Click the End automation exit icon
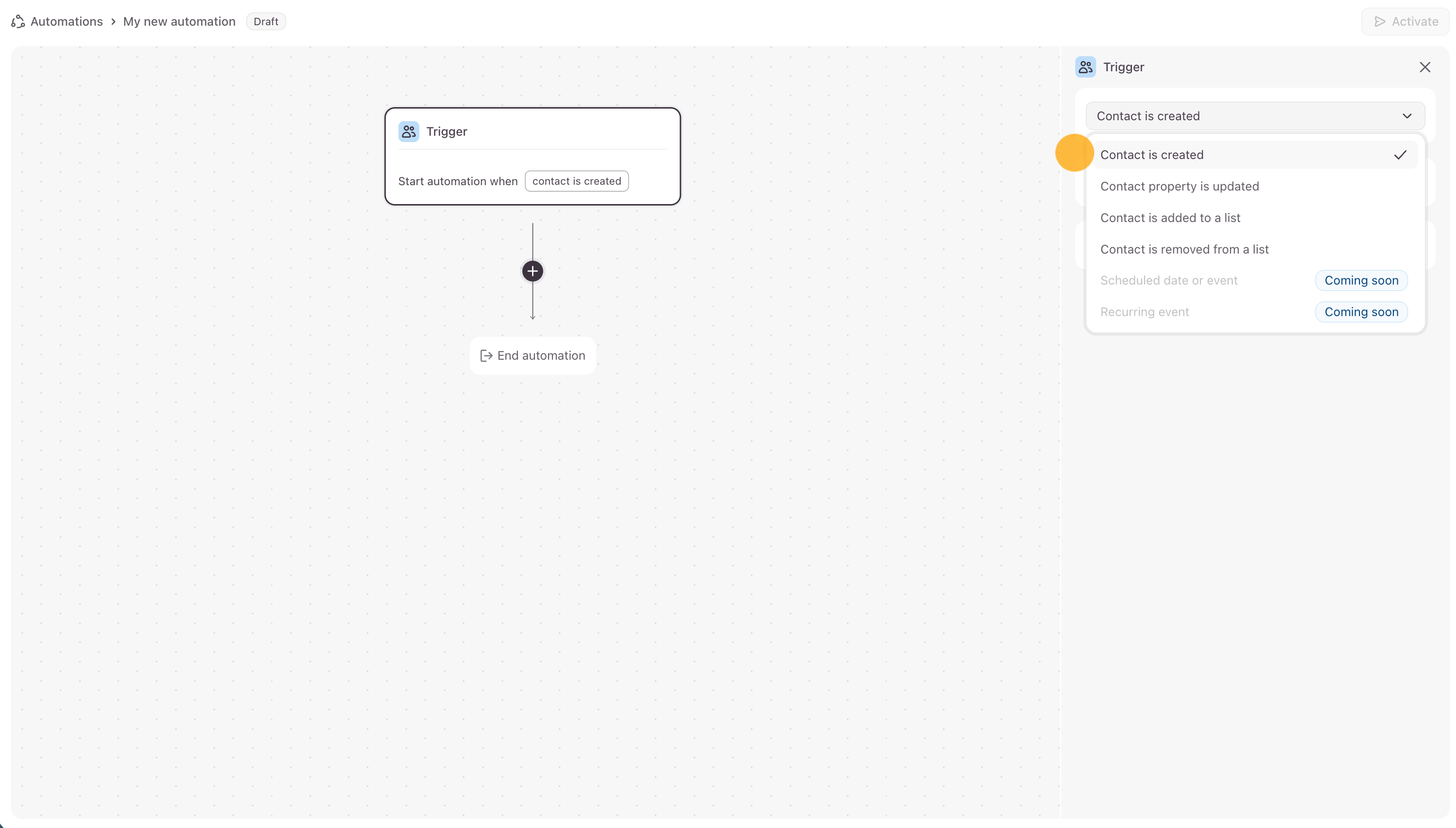 coord(486,356)
